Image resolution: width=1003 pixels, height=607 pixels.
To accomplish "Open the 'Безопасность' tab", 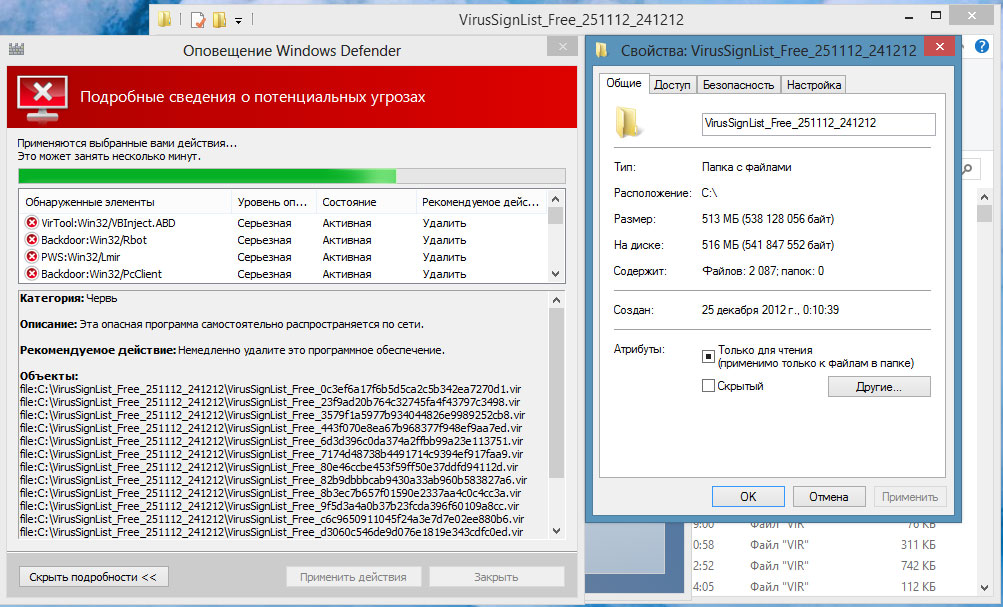I will [738, 84].
